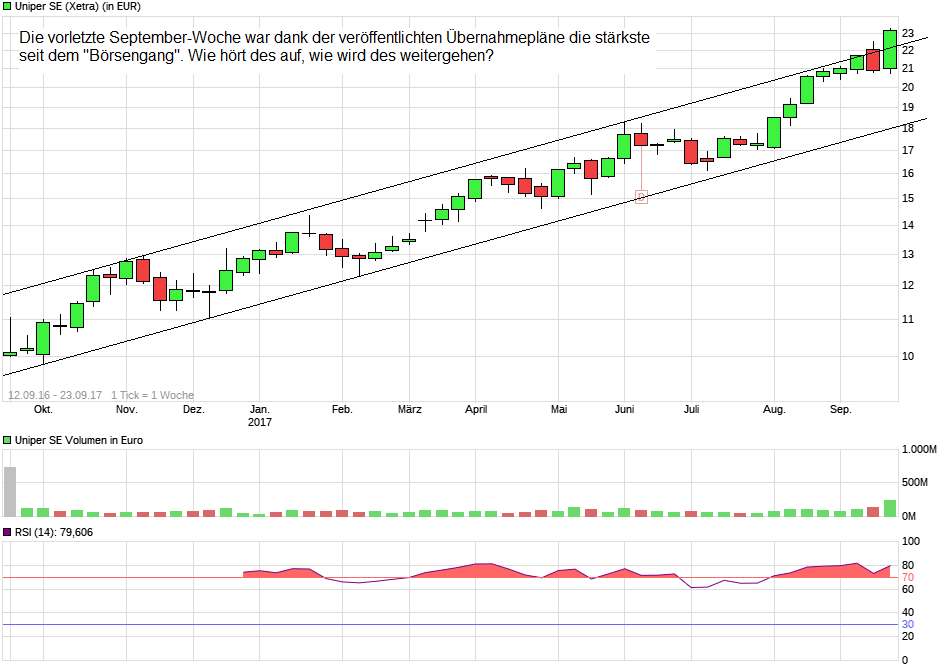
Task: Click the last green volume bar
Action: [x=890, y=508]
